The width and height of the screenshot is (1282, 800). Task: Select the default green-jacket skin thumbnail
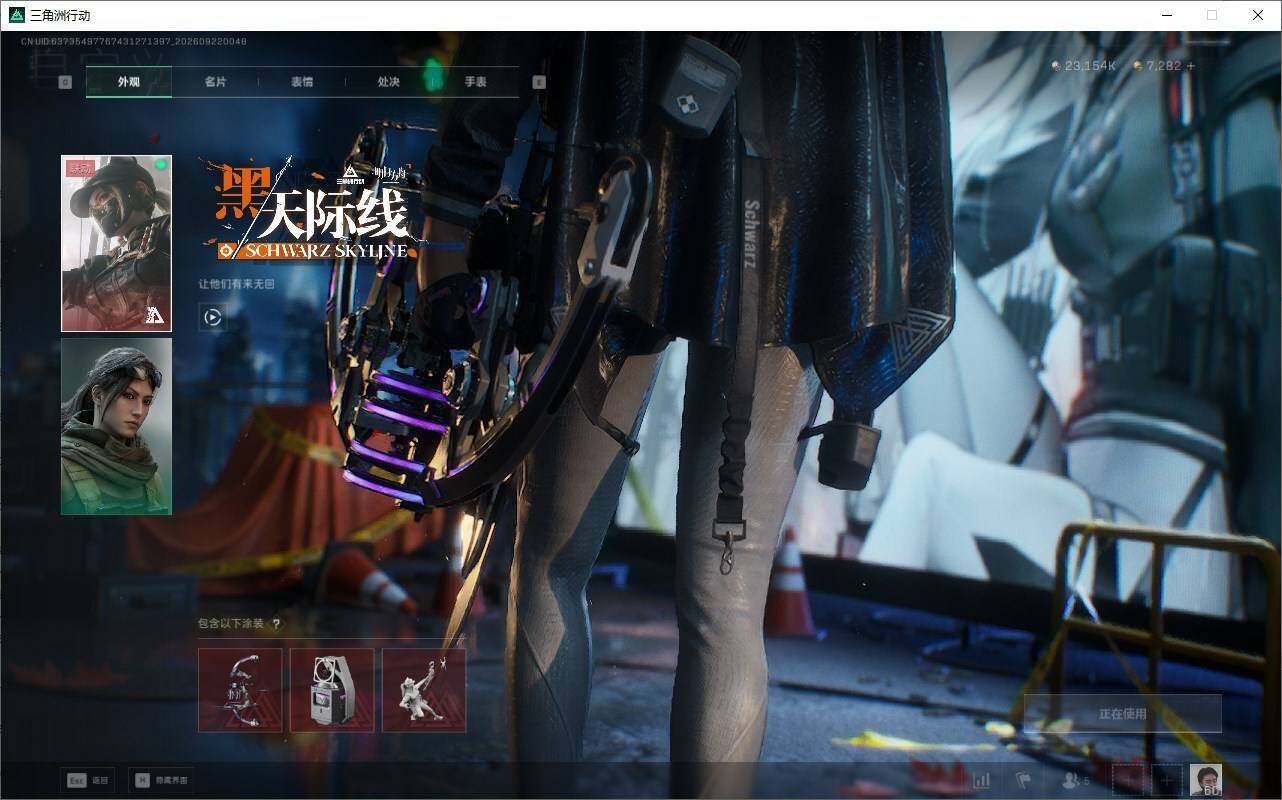click(x=116, y=426)
